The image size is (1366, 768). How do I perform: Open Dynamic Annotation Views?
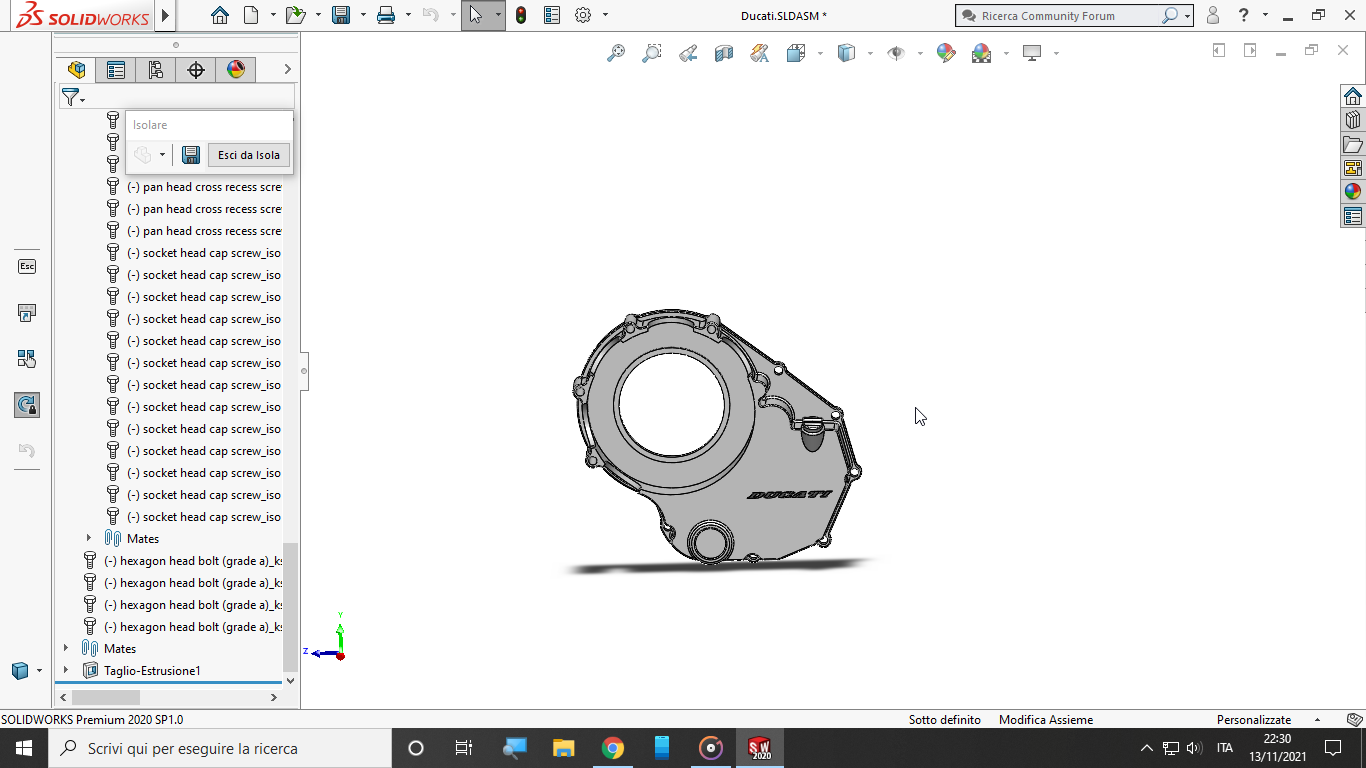point(760,53)
